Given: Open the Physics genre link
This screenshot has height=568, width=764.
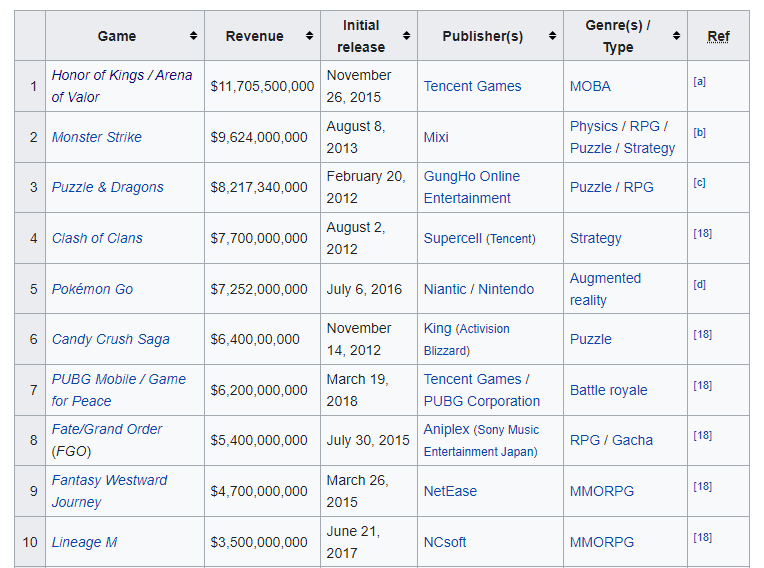Looking at the screenshot, I should [x=593, y=126].
